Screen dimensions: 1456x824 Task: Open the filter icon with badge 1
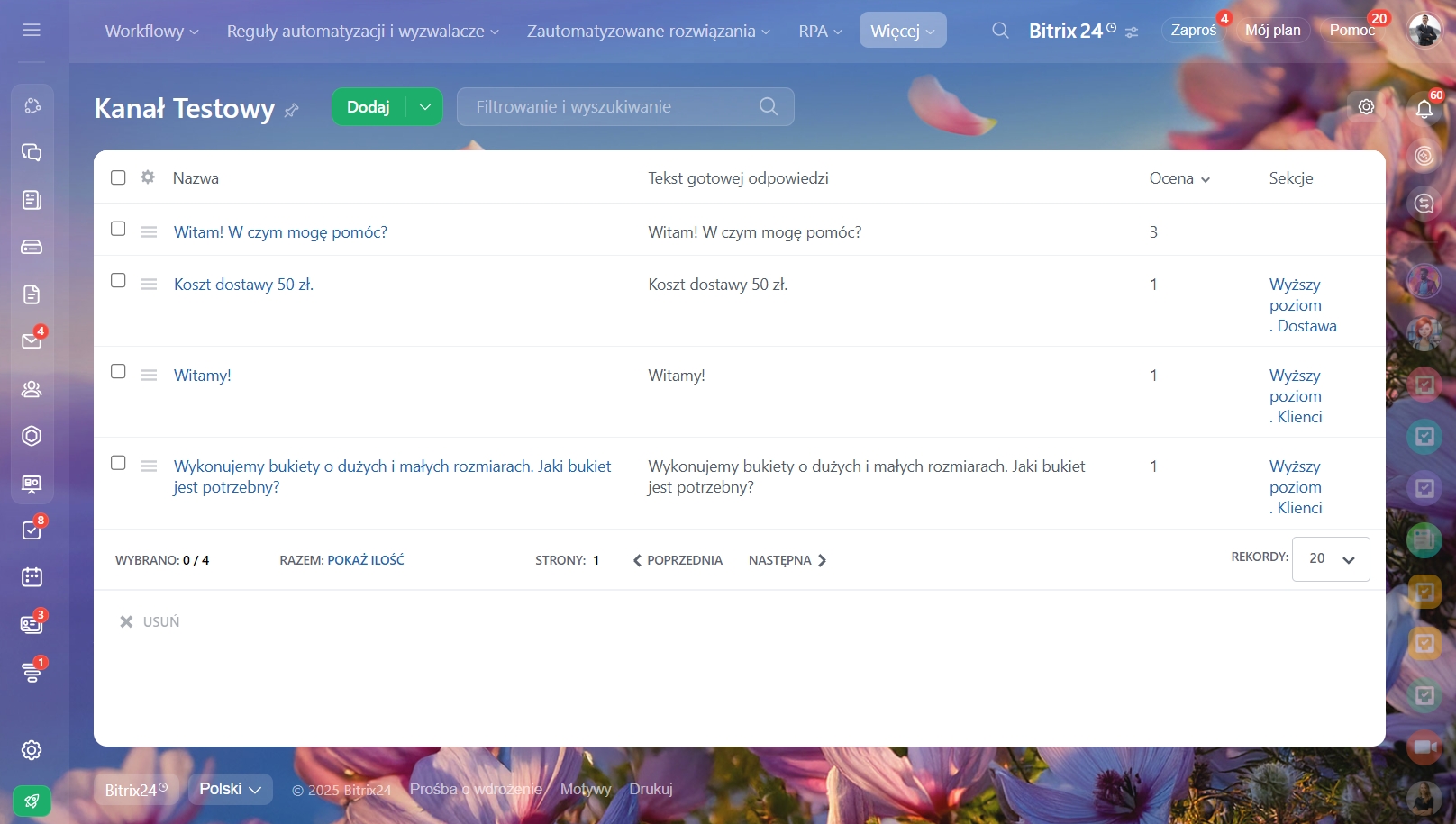click(32, 672)
